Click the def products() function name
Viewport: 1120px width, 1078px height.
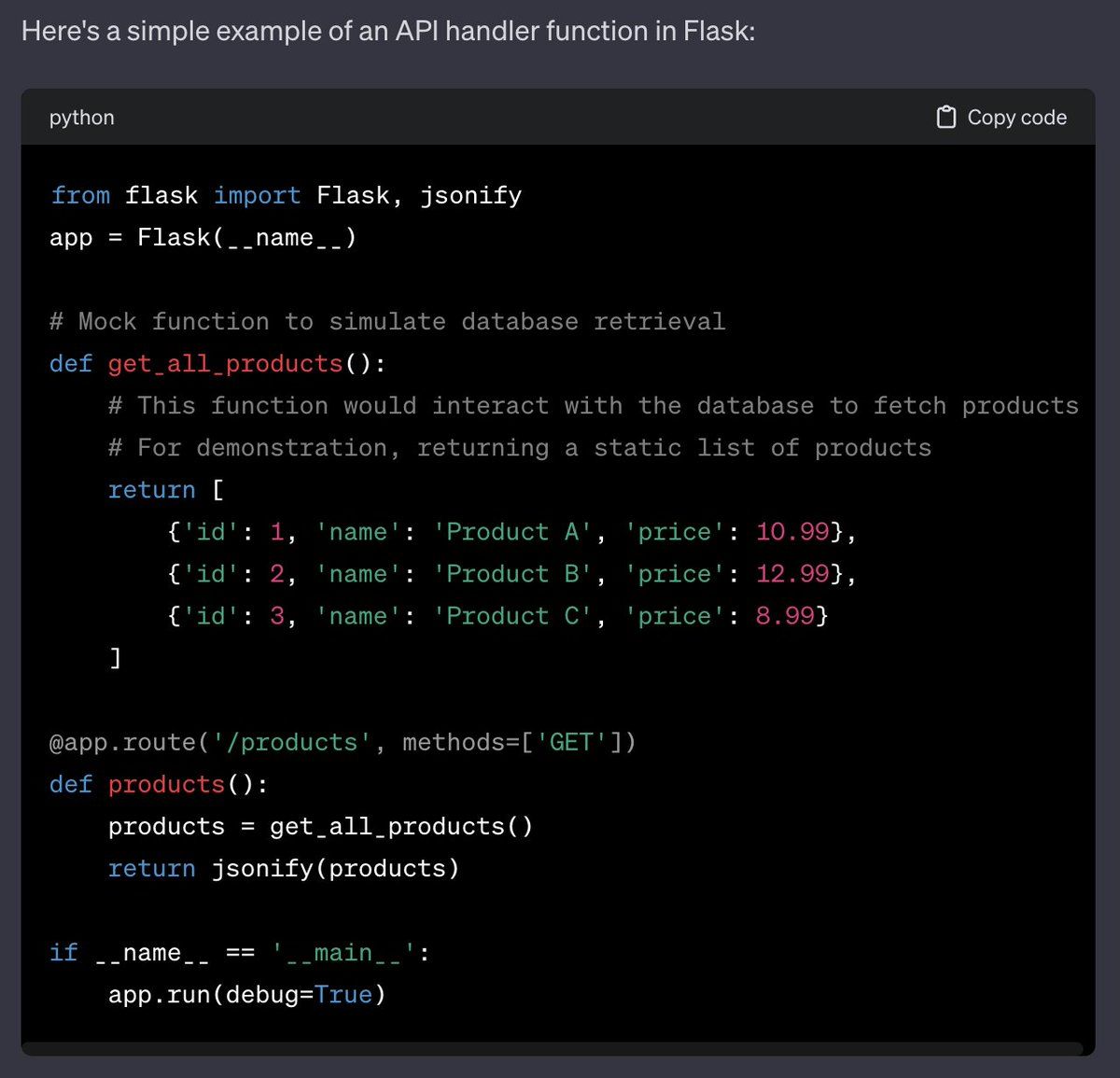166,784
